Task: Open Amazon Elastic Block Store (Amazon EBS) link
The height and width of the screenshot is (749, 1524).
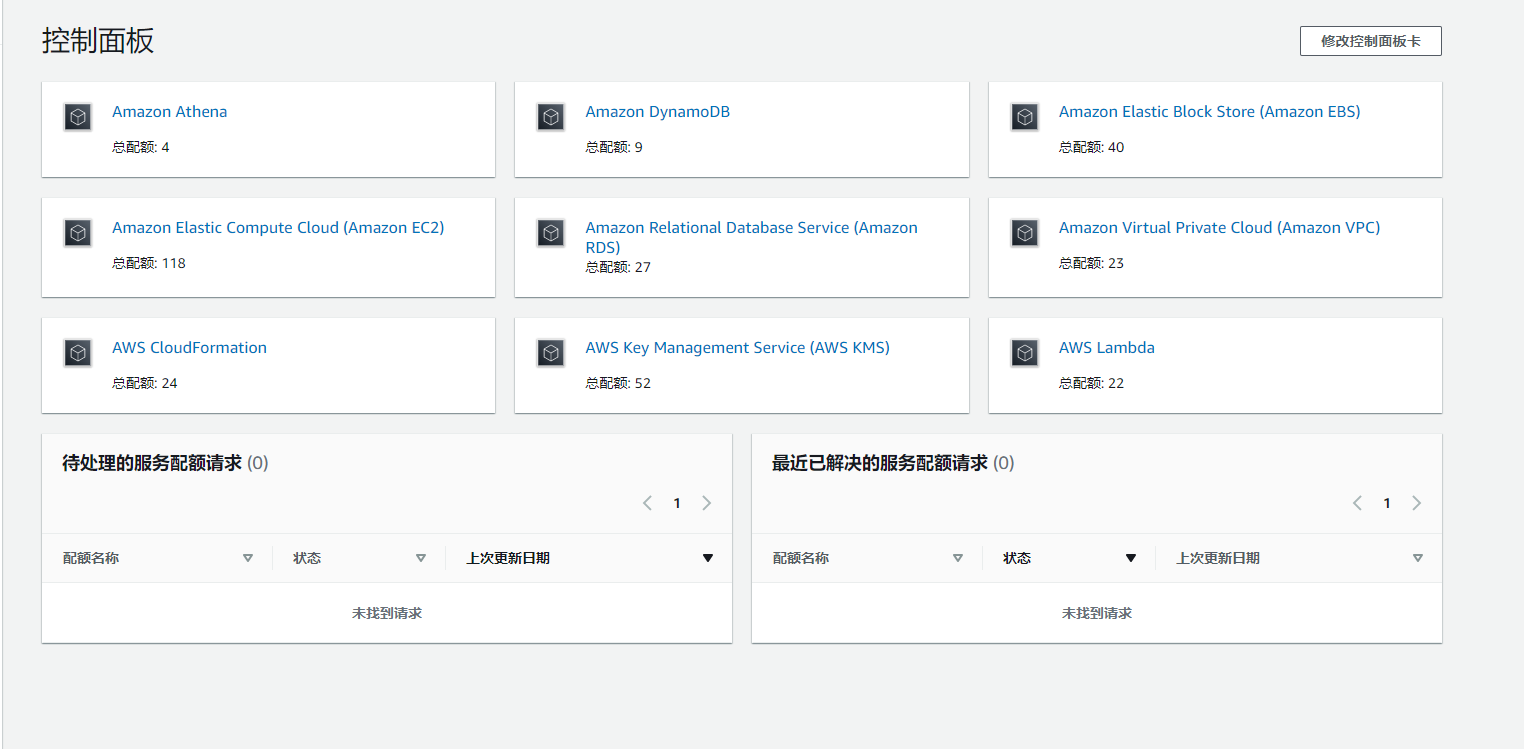Action: [x=1209, y=112]
